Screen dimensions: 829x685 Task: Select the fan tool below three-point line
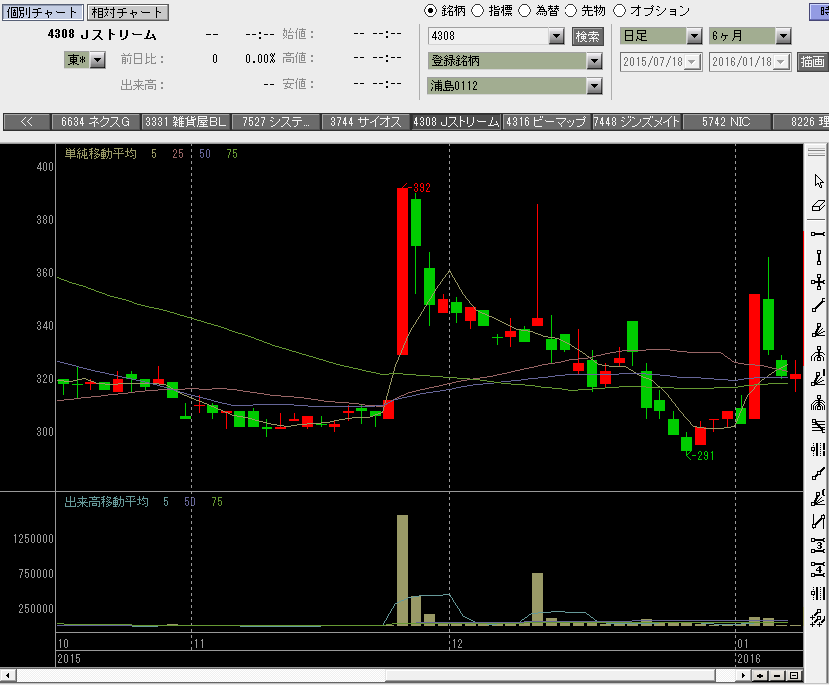tap(818, 498)
